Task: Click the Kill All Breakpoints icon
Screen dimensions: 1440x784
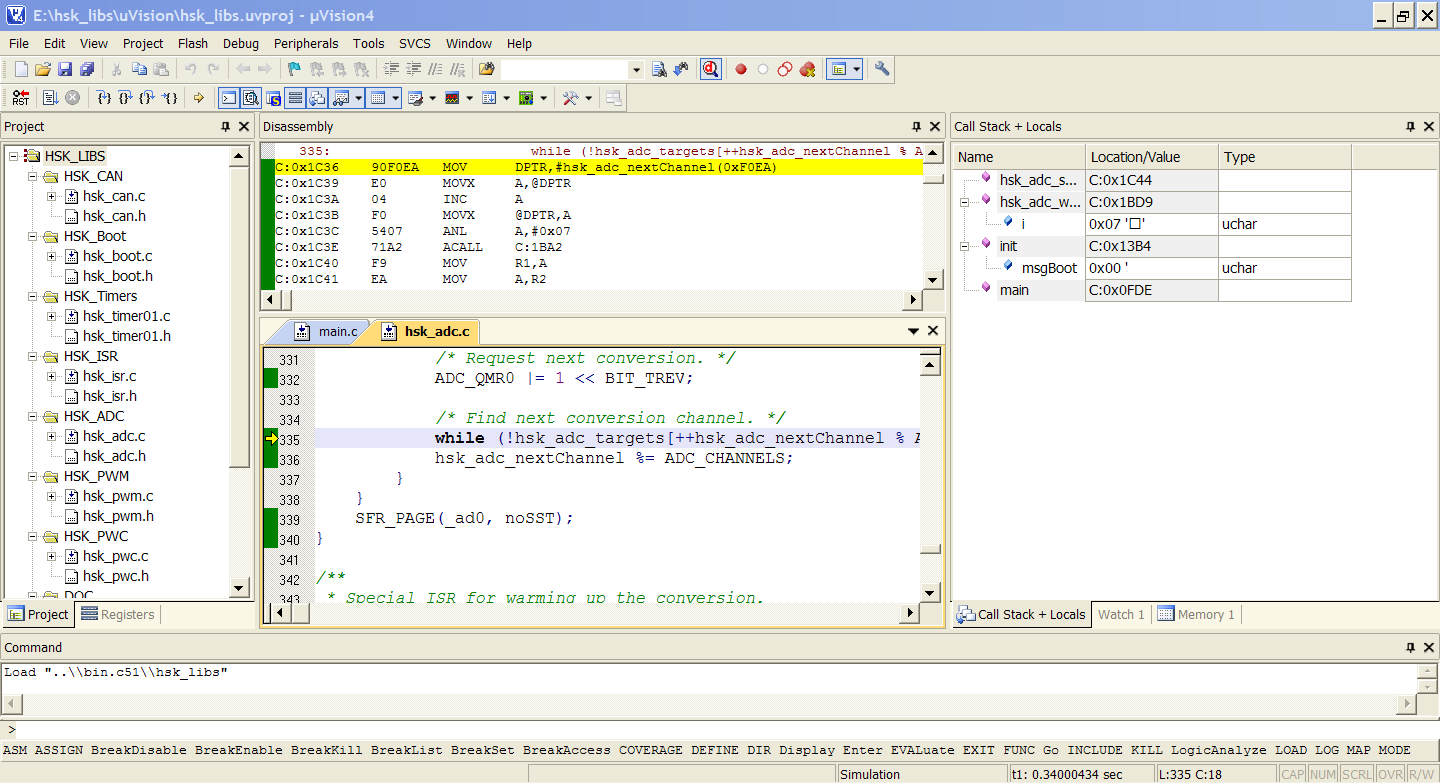Action: pyautogui.click(x=807, y=69)
